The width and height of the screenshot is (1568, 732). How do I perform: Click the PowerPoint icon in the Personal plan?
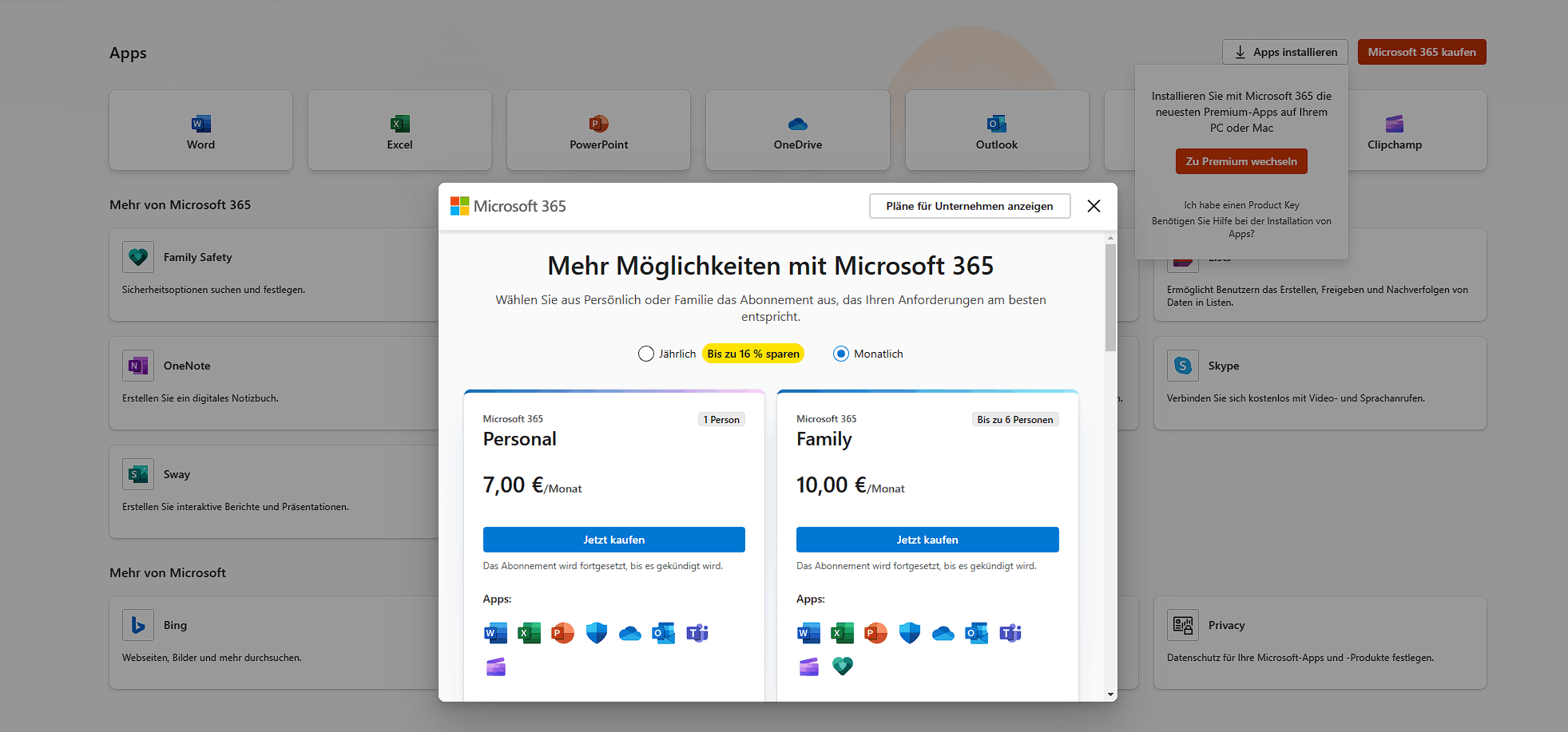tap(562, 633)
